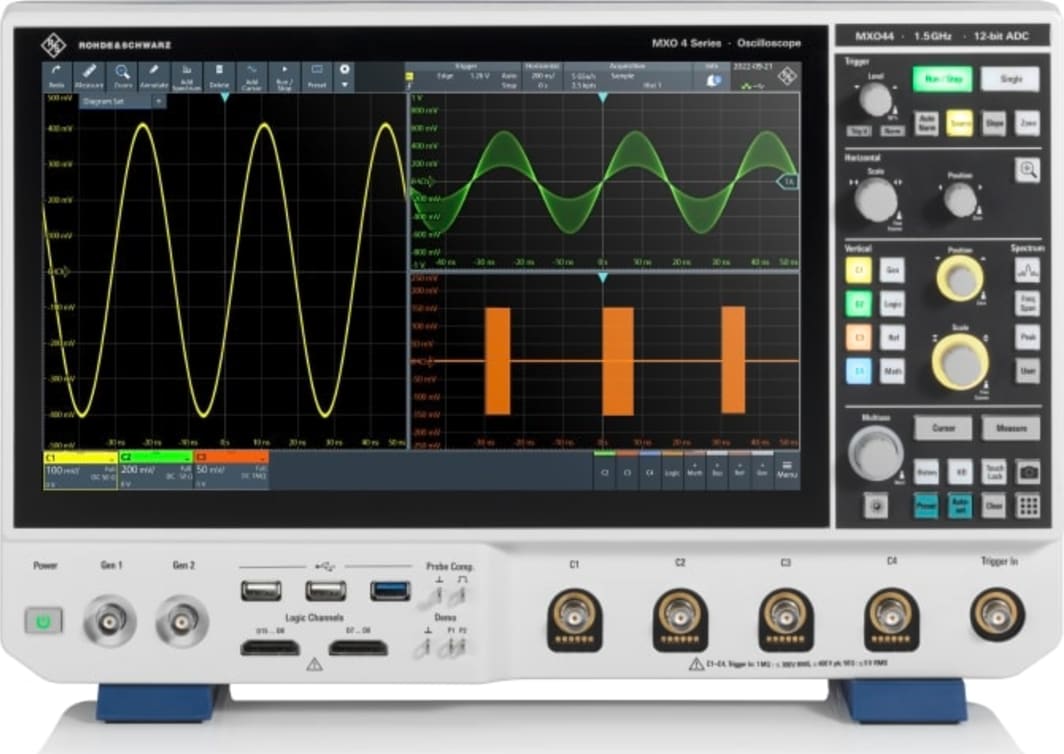
Task: Open the Measure tool in the toolbar
Action: pyautogui.click(x=89, y=76)
